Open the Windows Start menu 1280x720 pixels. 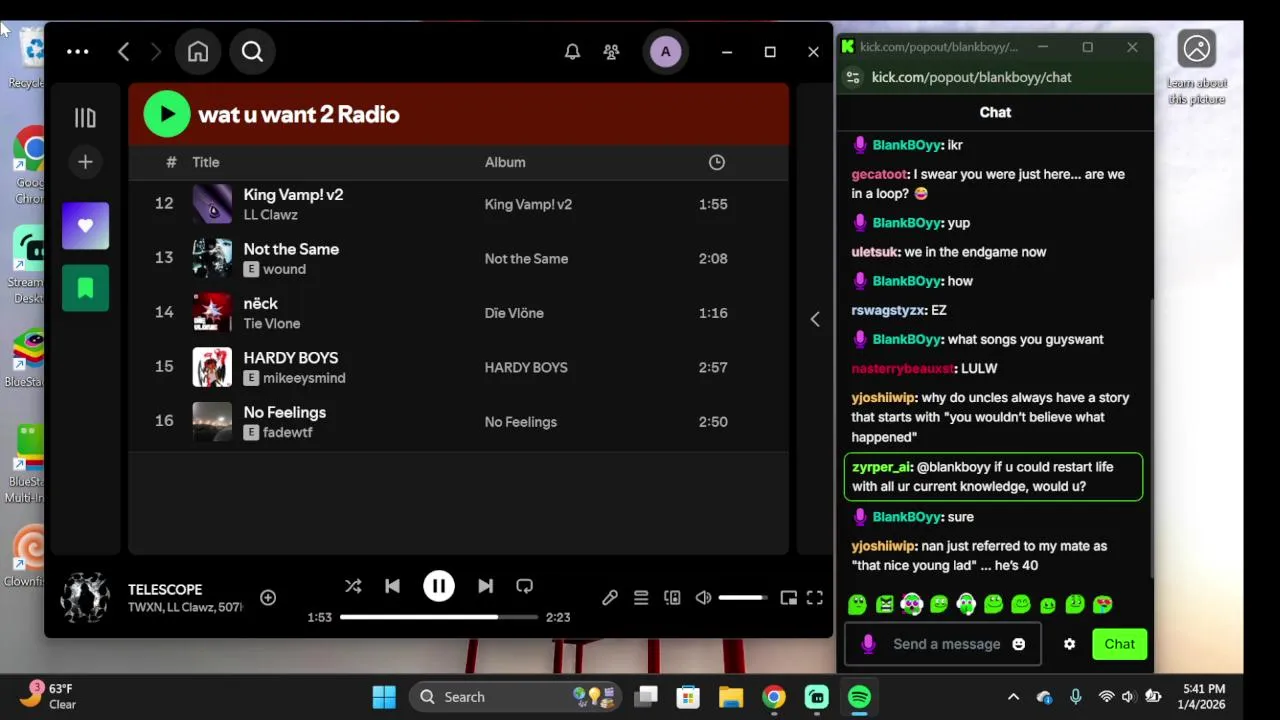coord(384,697)
